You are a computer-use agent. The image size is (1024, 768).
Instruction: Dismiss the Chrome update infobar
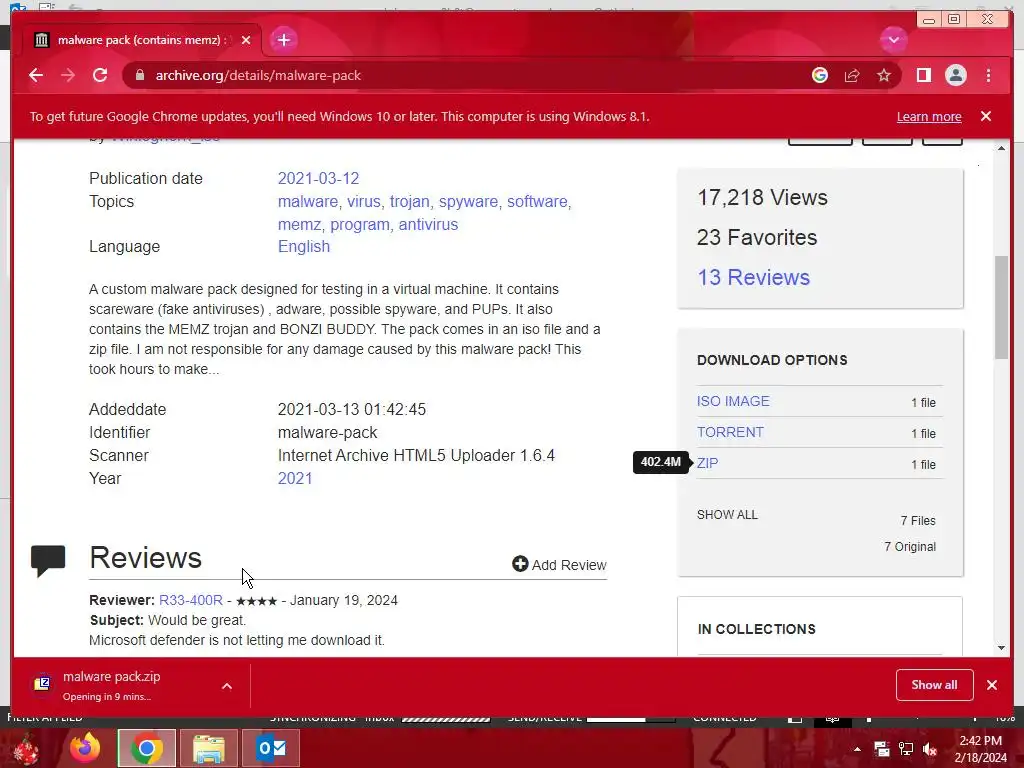click(x=985, y=116)
